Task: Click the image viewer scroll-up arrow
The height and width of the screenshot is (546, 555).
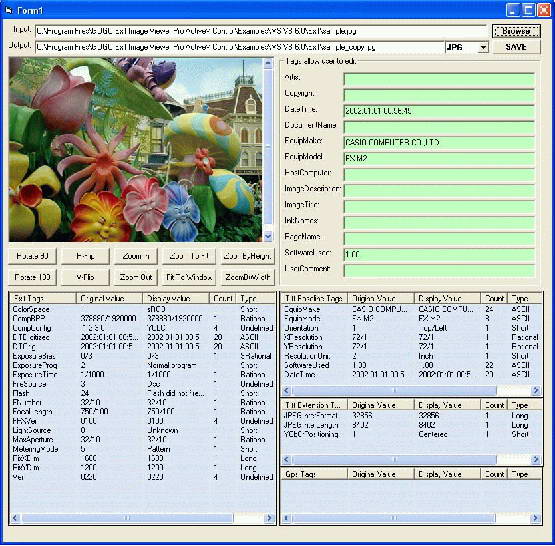Action: pos(268,63)
